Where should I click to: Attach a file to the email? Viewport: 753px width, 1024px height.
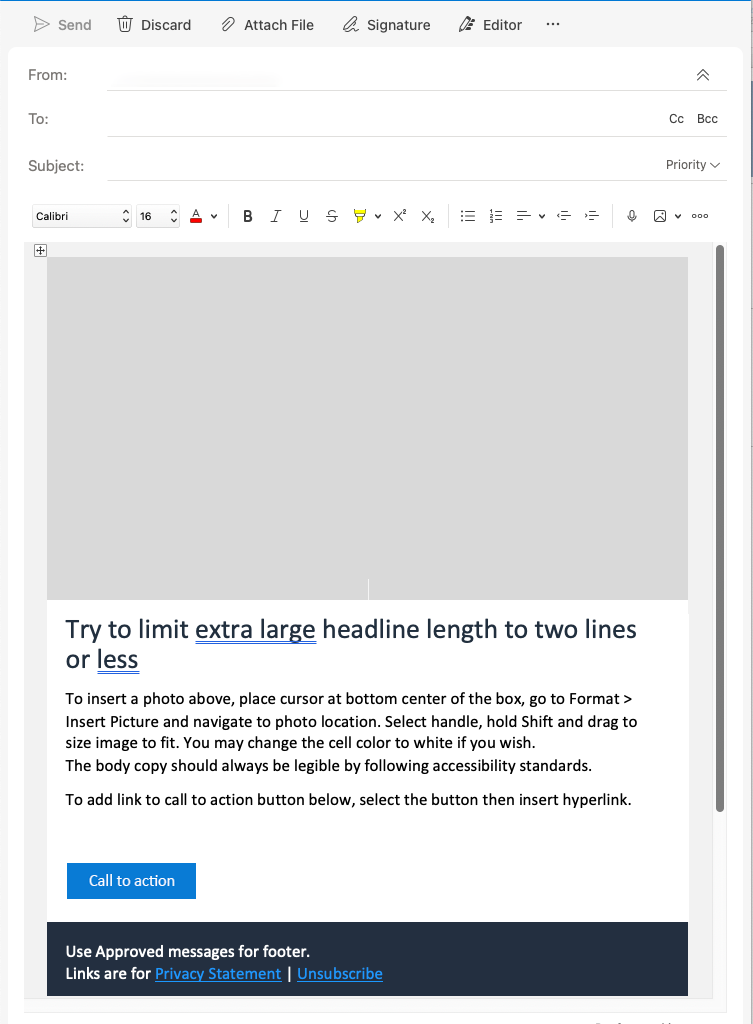(267, 25)
